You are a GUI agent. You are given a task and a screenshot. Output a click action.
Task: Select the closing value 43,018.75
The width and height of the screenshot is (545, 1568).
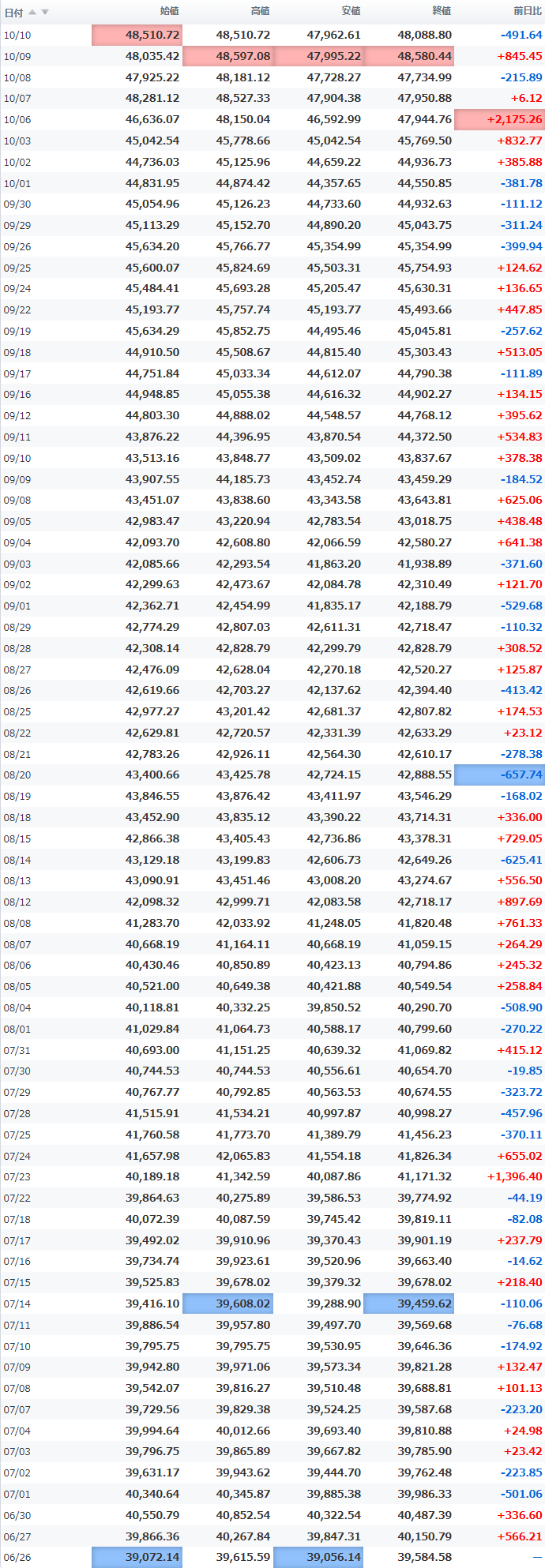(425, 521)
